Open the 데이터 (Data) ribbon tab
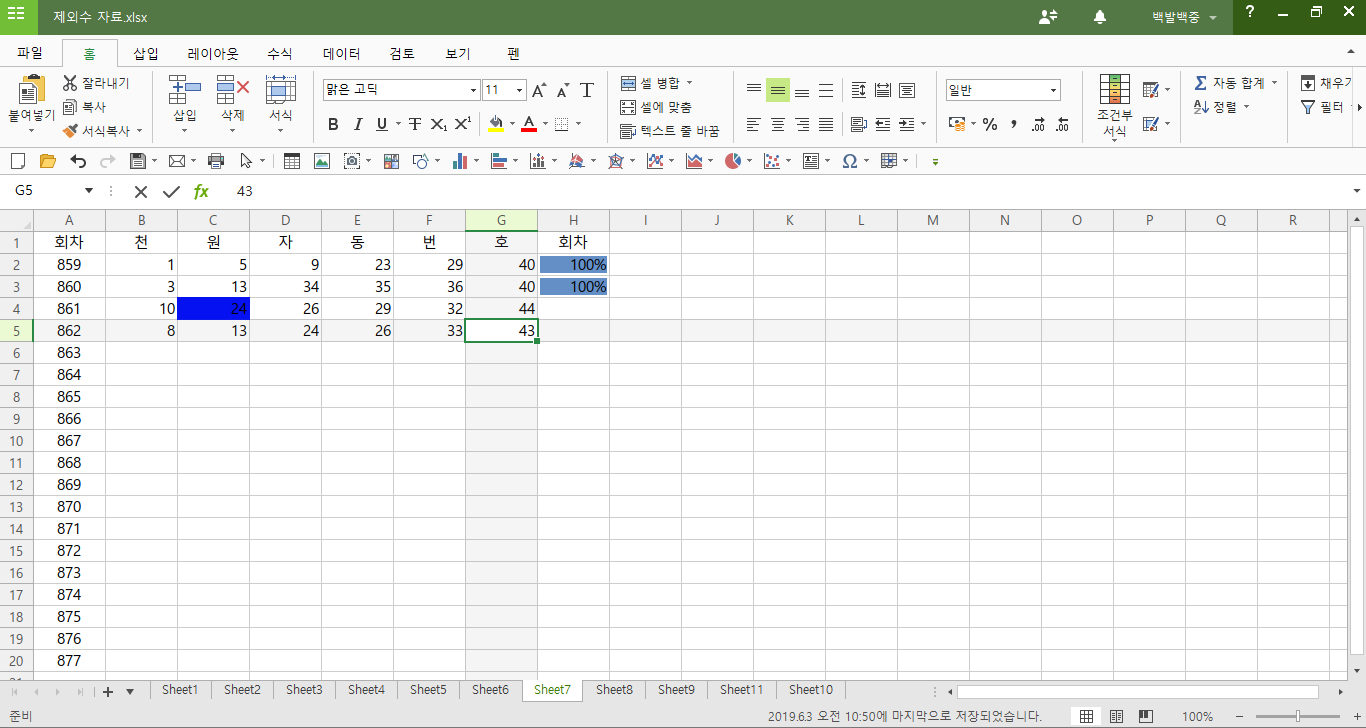Screen dimensions: 1366x728 341,54
